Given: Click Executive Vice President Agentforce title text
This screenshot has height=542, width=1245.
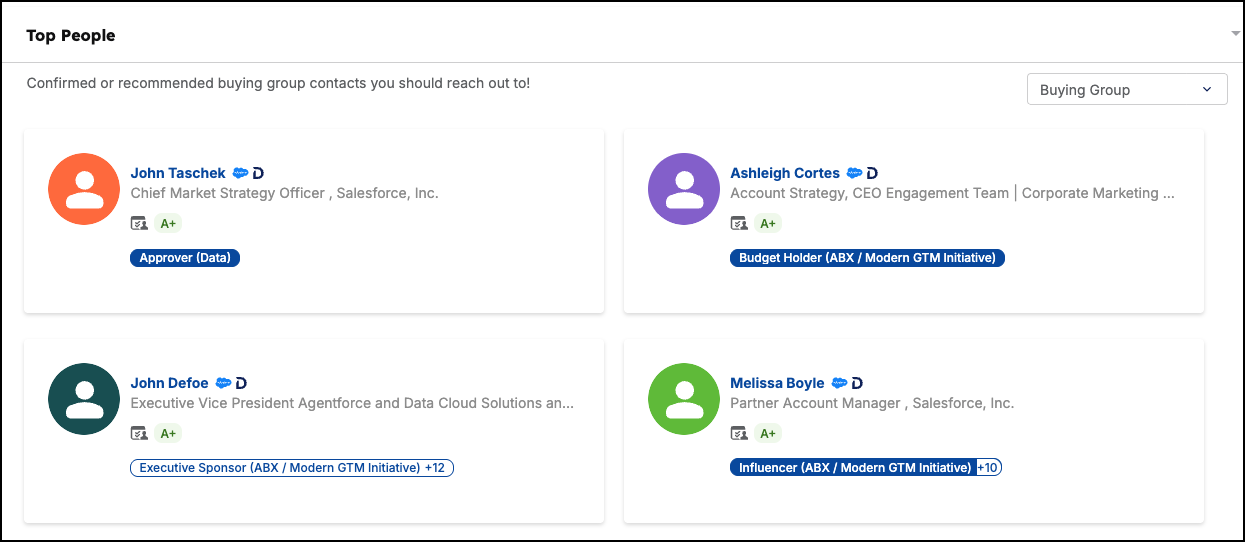Looking at the screenshot, I should coord(353,403).
